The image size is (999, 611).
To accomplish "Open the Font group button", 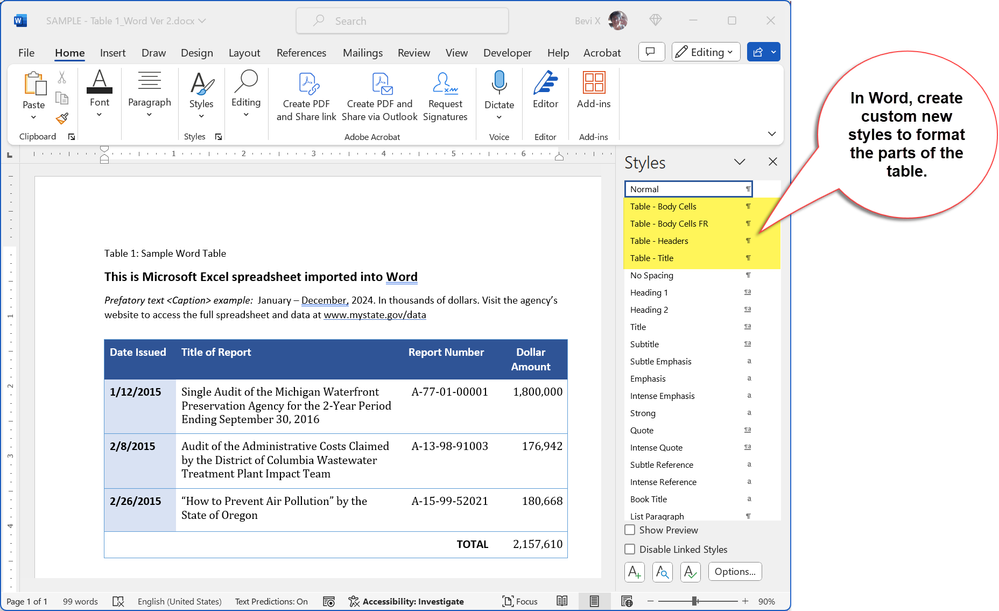I will 99,93.
